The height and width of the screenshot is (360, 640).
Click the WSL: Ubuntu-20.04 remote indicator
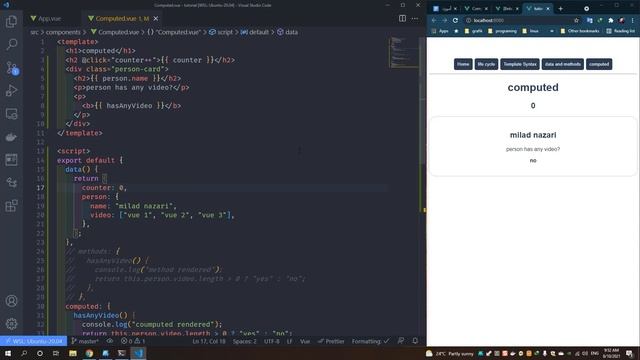(33, 341)
